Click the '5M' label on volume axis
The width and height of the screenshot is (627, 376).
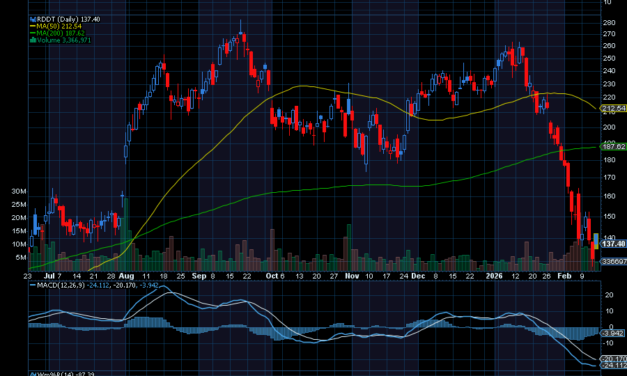click(21, 258)
